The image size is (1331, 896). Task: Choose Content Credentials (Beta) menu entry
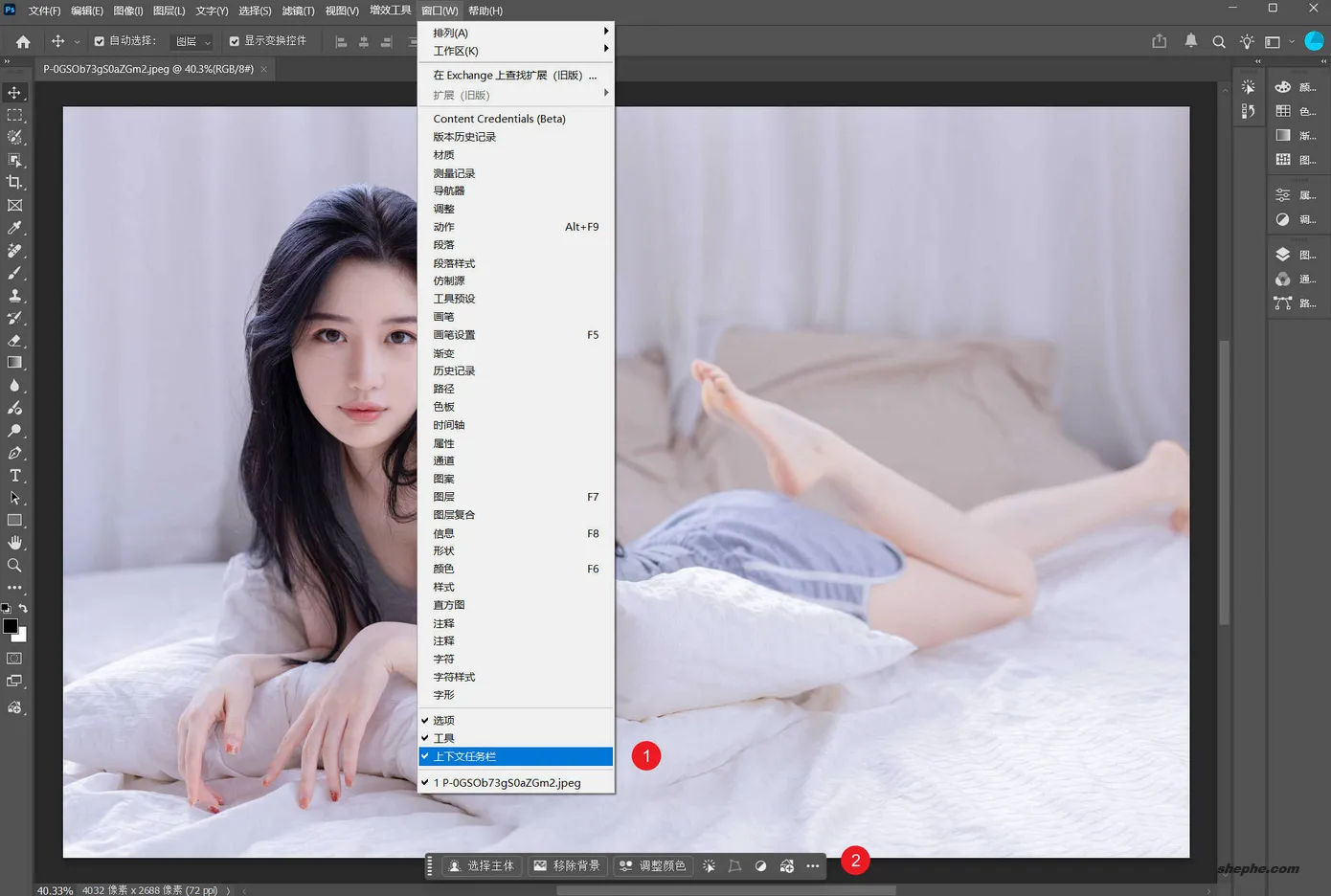pos(516,119)
